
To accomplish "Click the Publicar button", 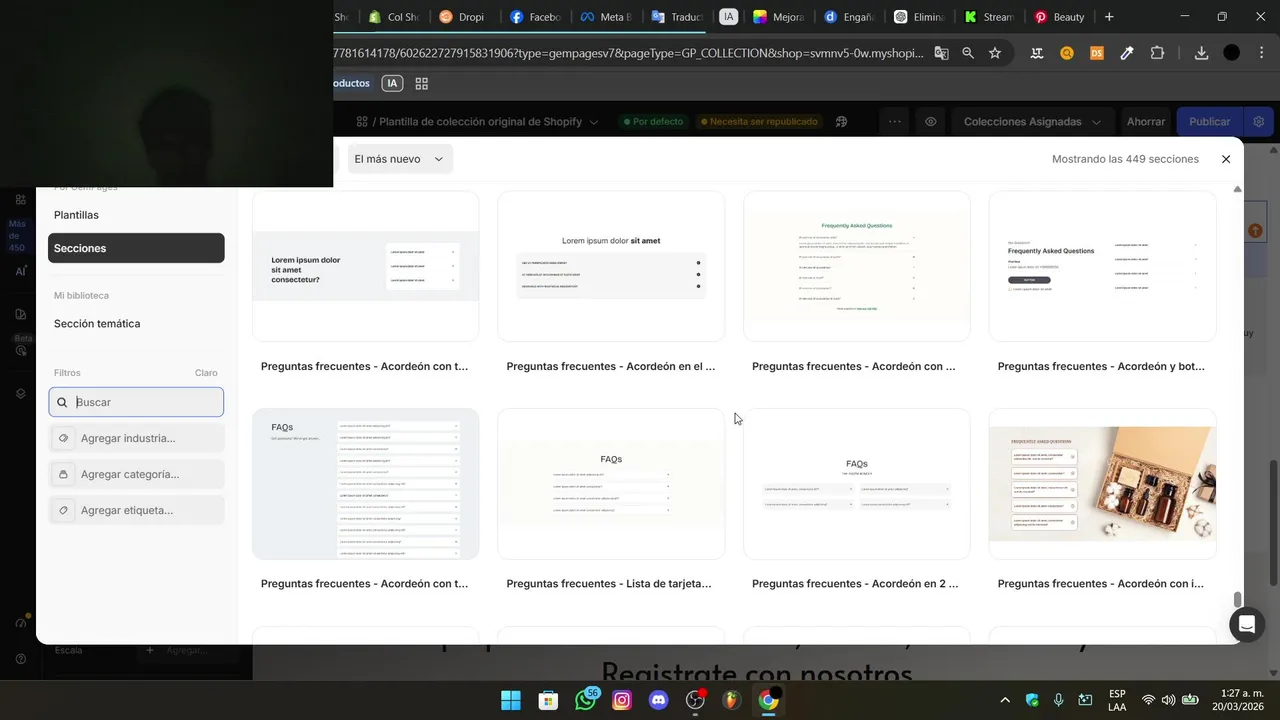I will point(1209,121).
